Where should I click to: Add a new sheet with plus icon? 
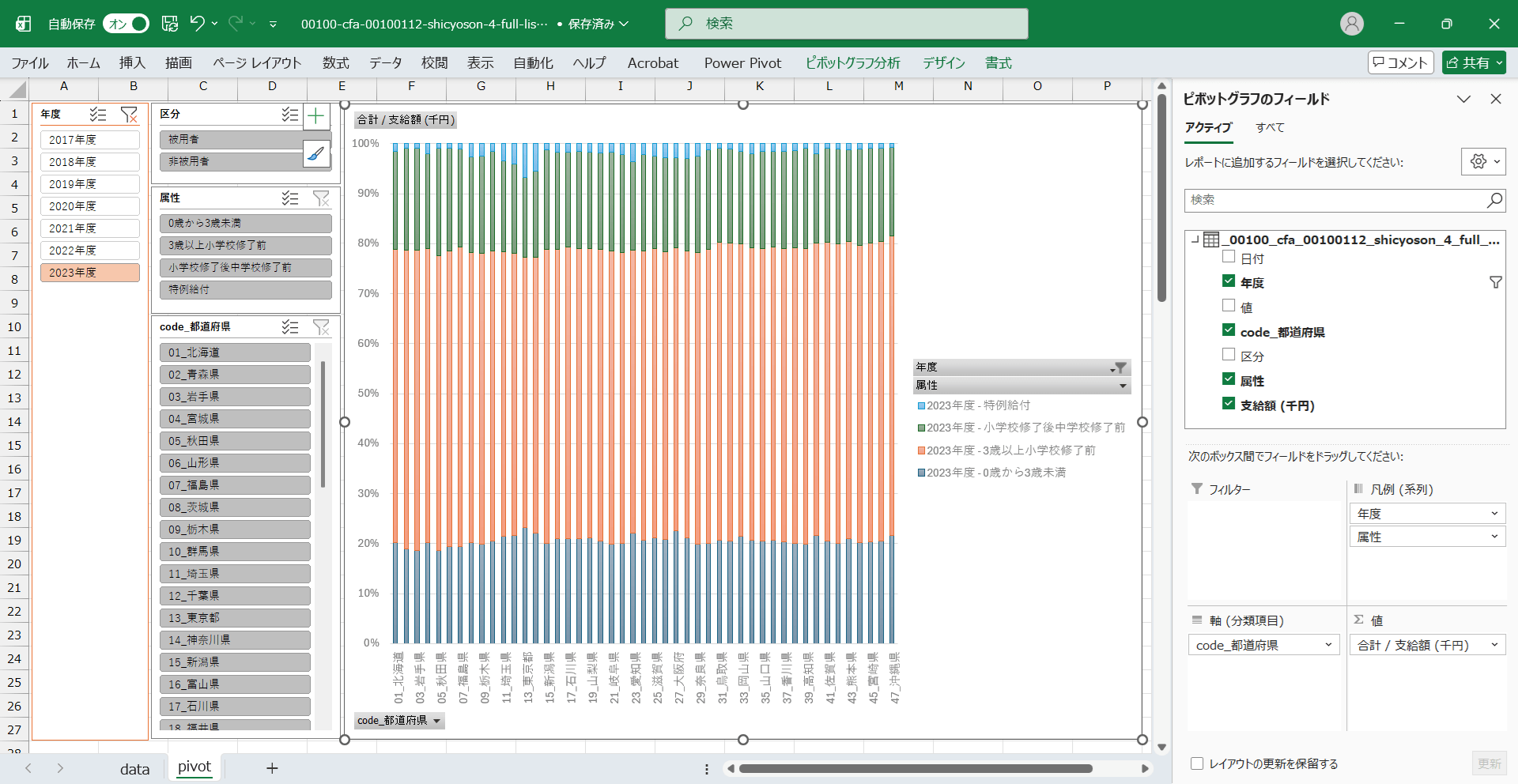point(272,768)
